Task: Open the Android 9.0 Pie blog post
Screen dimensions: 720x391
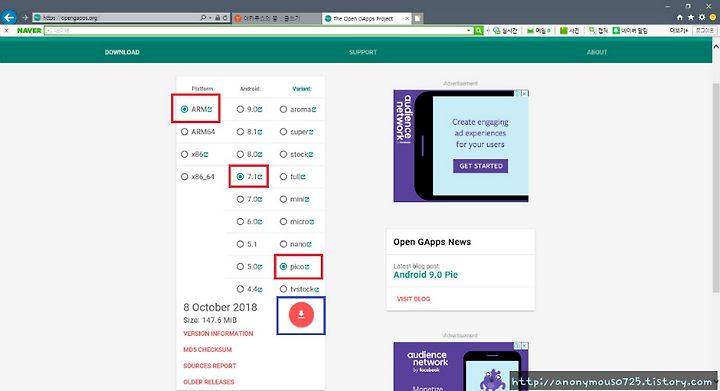Action: pos(425,275)
